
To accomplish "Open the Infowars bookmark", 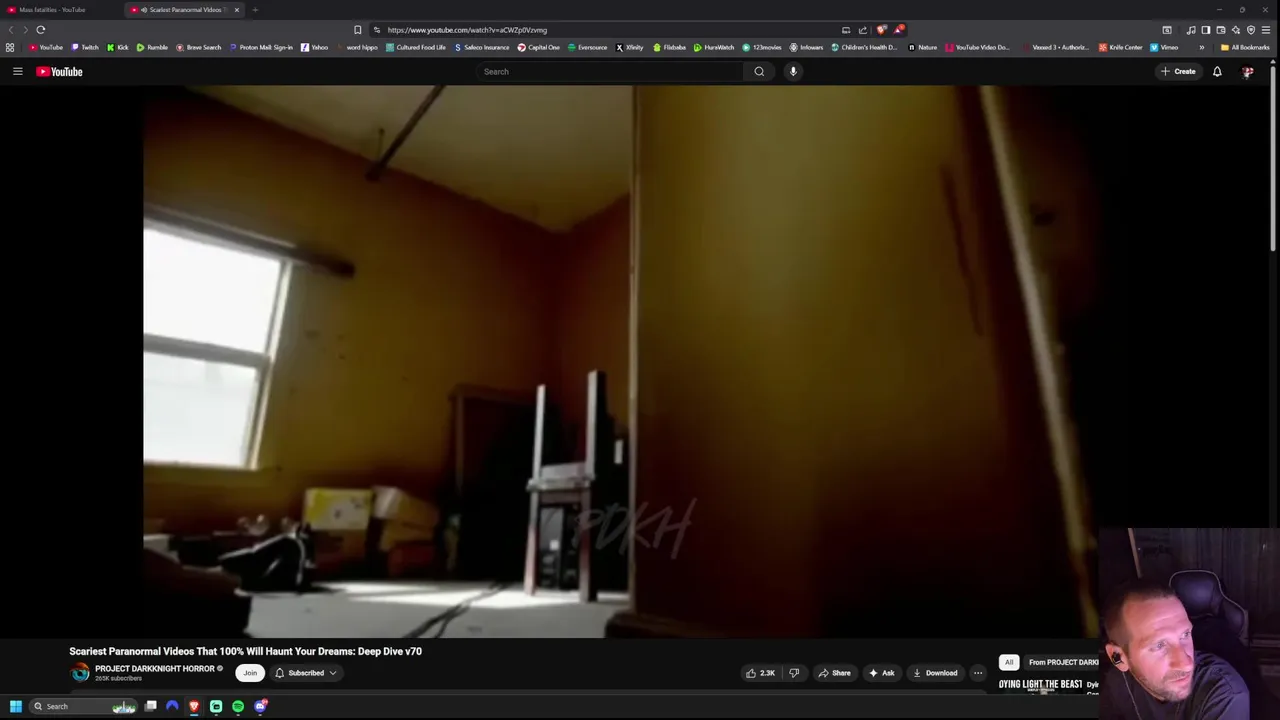I will (806, 47).
